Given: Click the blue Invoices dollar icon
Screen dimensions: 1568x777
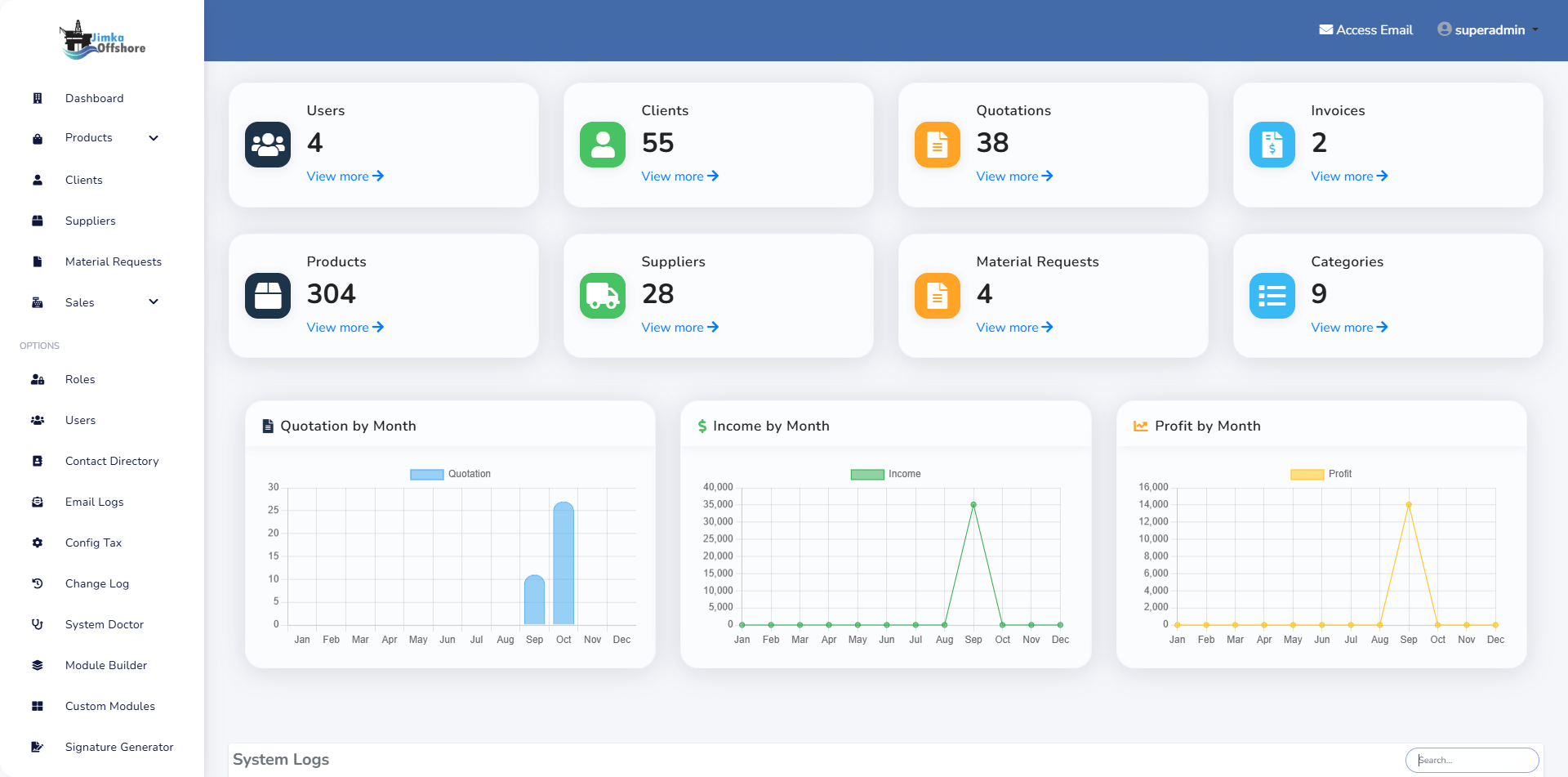Looking at the screenshot, I should click(1272, 145).
